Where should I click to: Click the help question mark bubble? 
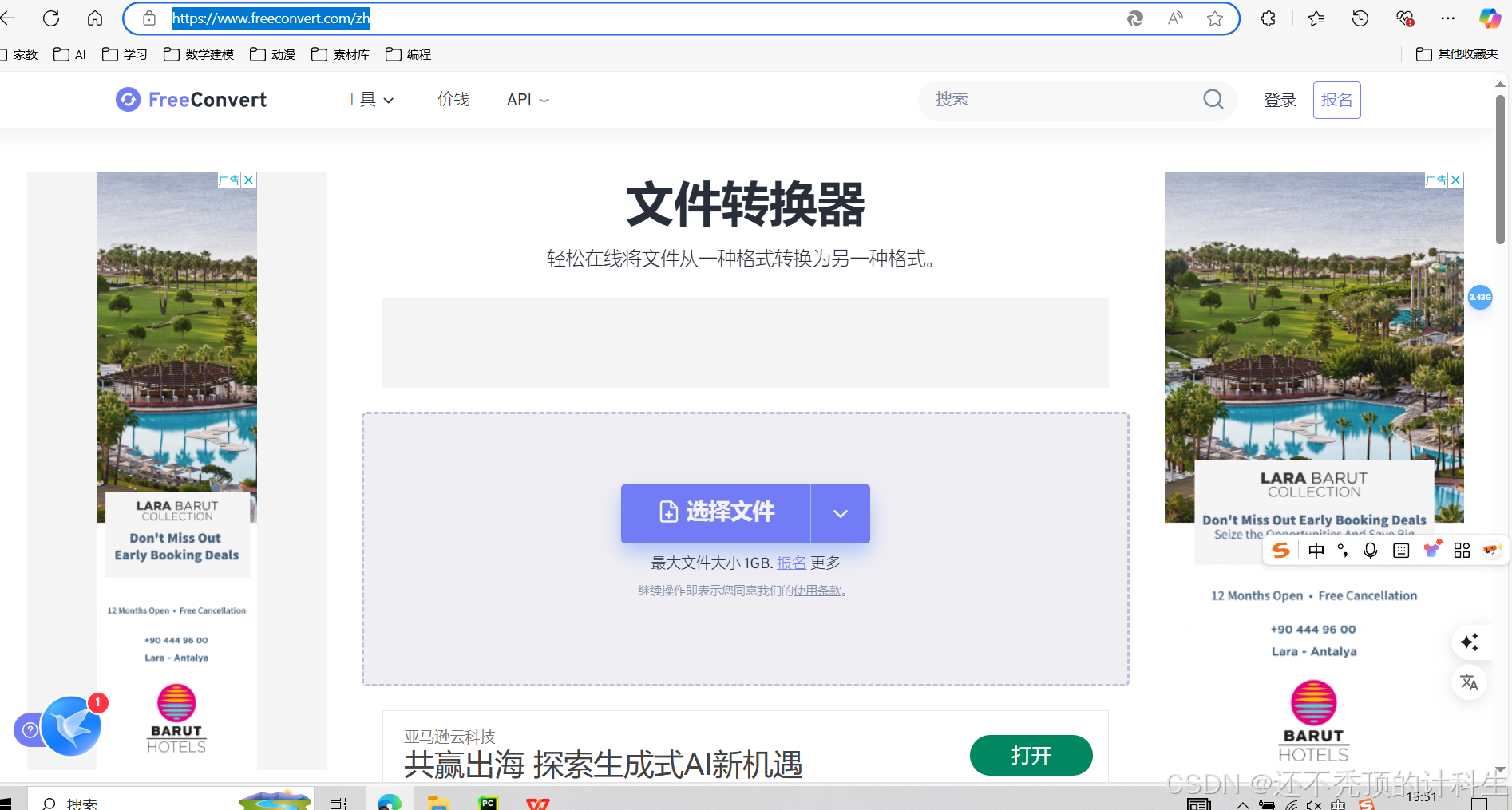(x=29, y=729)
